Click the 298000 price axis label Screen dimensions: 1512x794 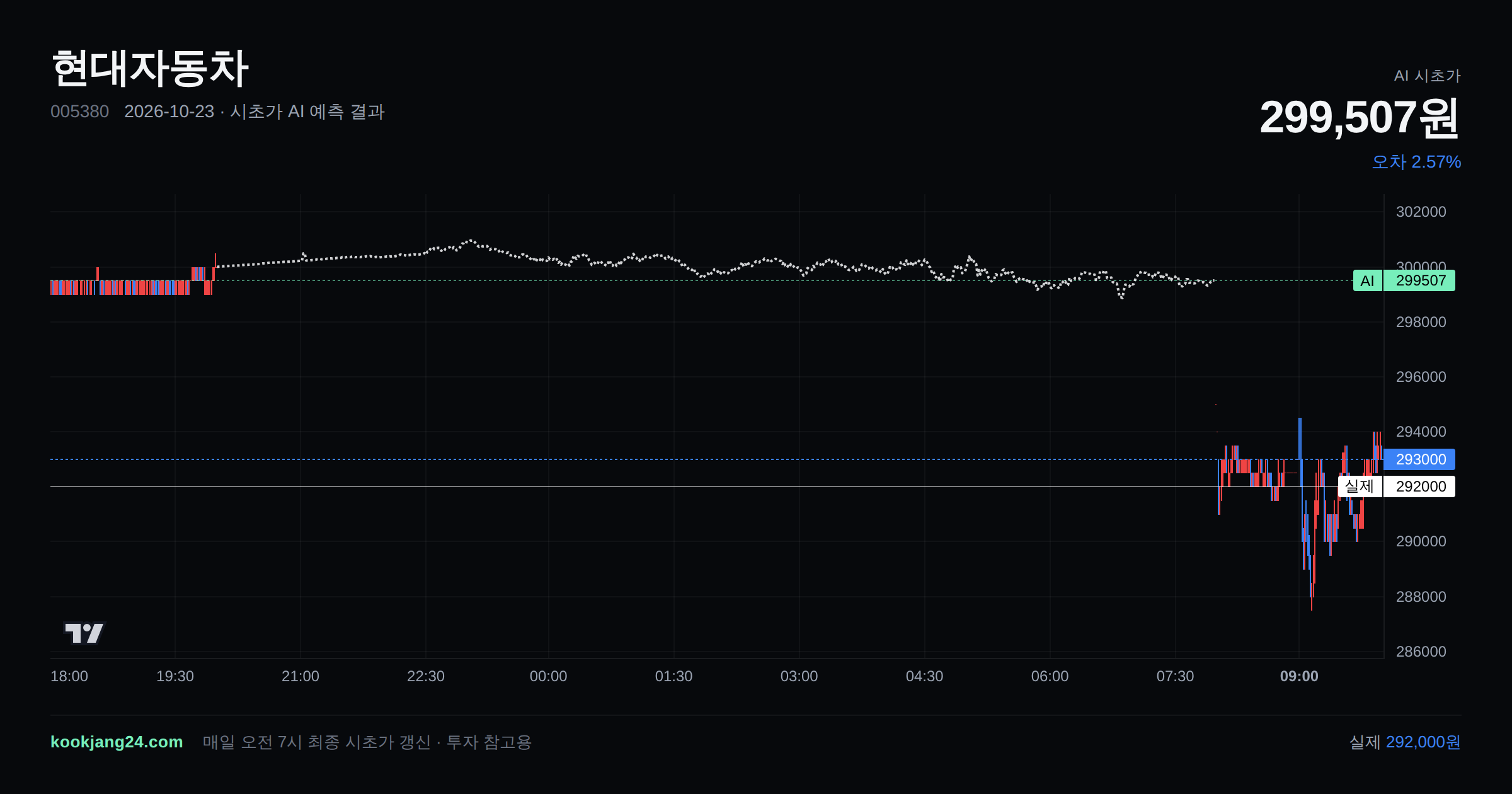pyautogui.click(x=1421, y=322)
